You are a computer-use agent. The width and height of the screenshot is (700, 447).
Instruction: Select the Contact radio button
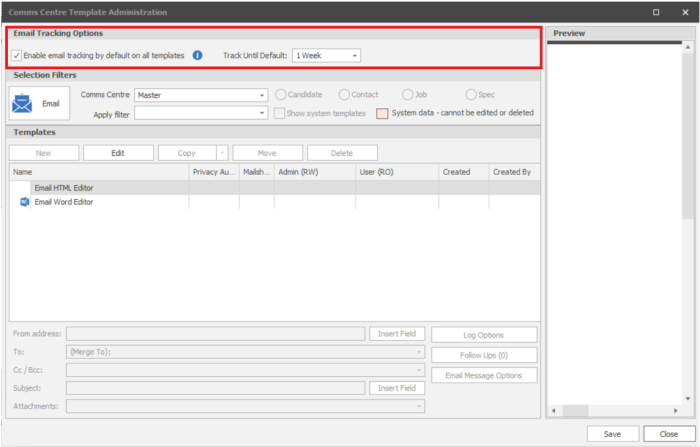(344, 95)
